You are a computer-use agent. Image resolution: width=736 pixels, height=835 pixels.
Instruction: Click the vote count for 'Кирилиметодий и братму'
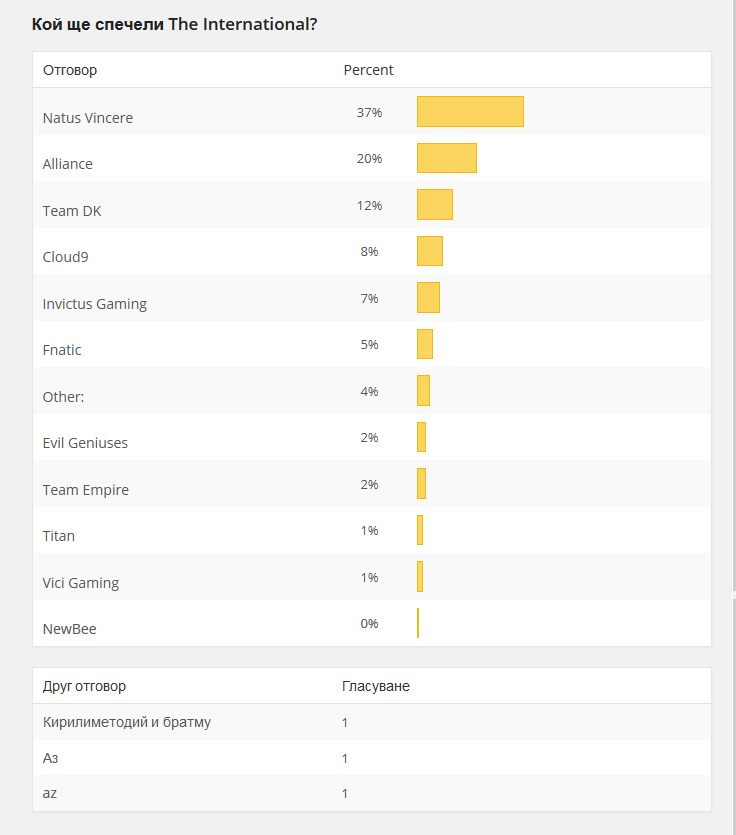(x=345, y=722)
